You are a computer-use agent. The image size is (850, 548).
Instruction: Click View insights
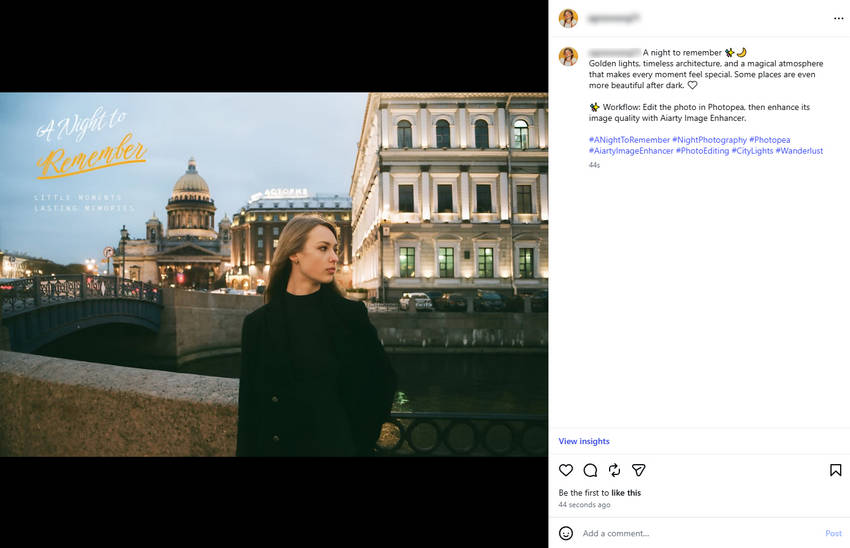coord(584,441)
